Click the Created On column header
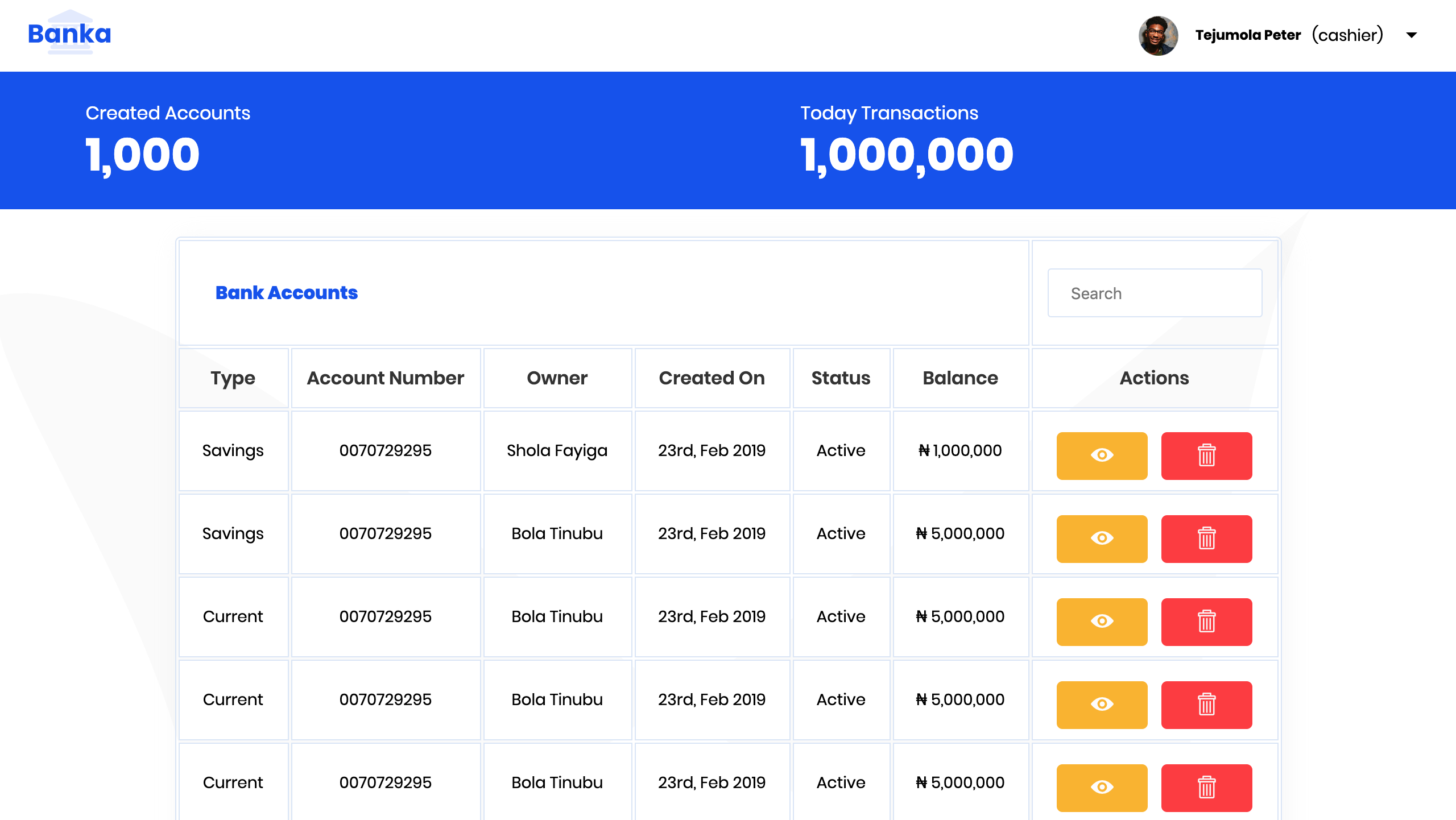Screen dimensions: 1456x820 tap(712, 378)
